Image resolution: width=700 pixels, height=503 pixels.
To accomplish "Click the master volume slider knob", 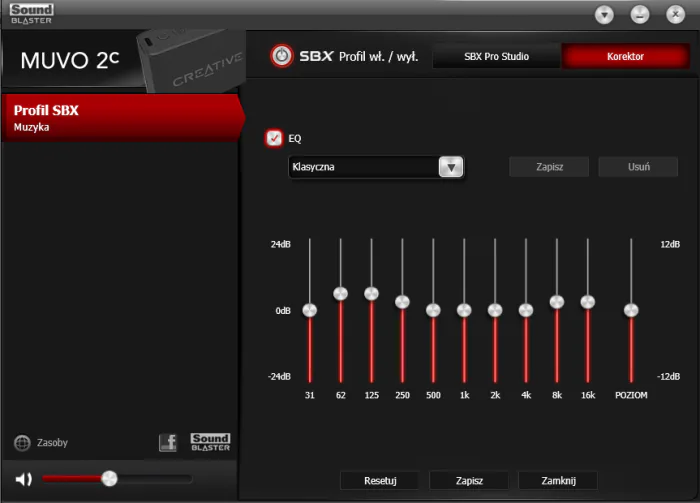I will pos(109,479).
